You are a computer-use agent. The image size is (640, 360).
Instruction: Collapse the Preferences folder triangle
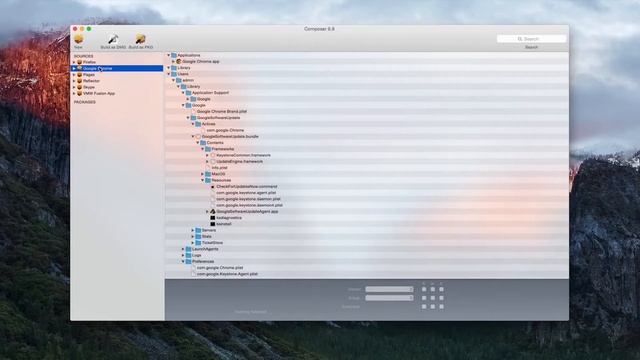pos(183,261)
